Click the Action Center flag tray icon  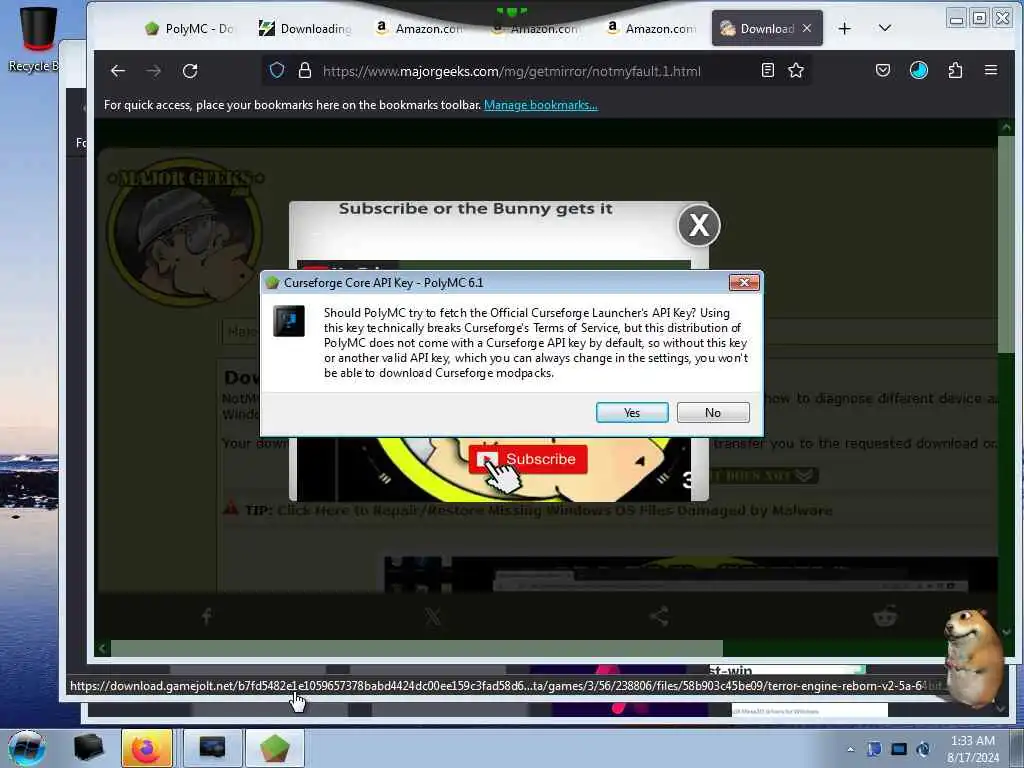874,749
